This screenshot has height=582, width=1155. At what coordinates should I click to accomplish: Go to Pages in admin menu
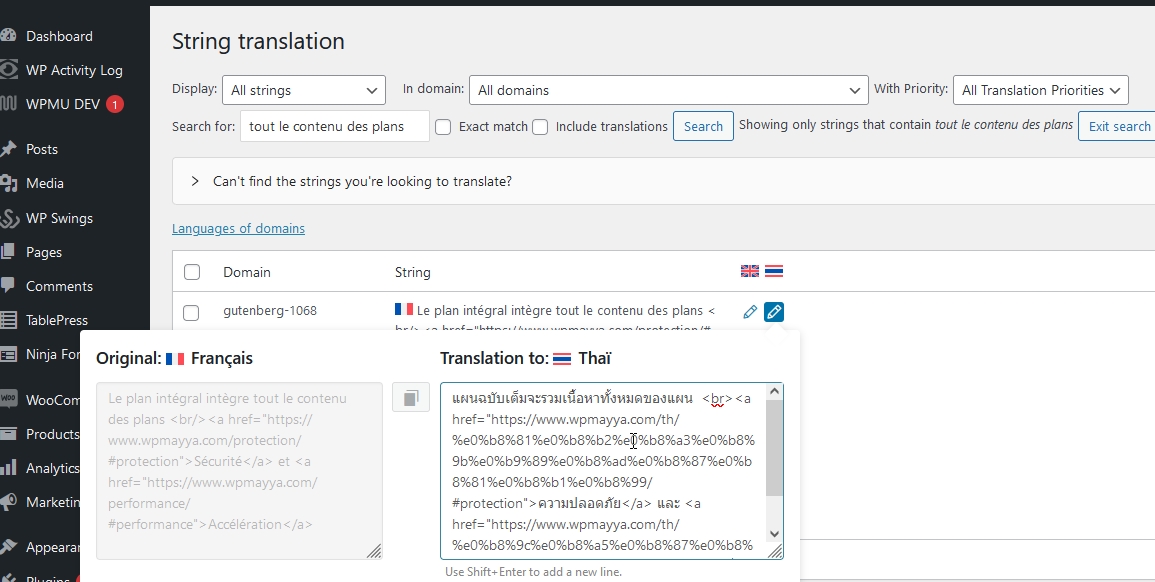tap(44, 252)
